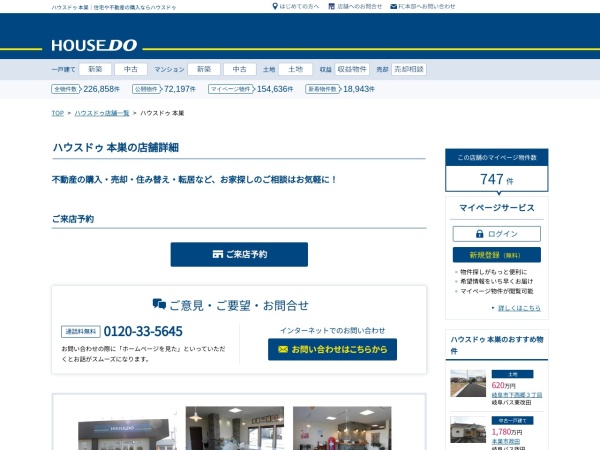Click phone number 0120-33-5645
Viewport: 600px width, 450px height.
(143, 331)
